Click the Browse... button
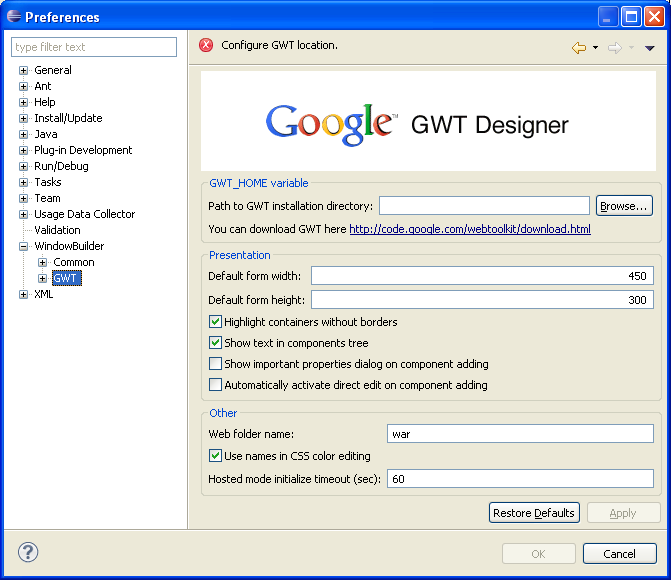This screenshot has height=580, width=671. click(x=624, y=206)
